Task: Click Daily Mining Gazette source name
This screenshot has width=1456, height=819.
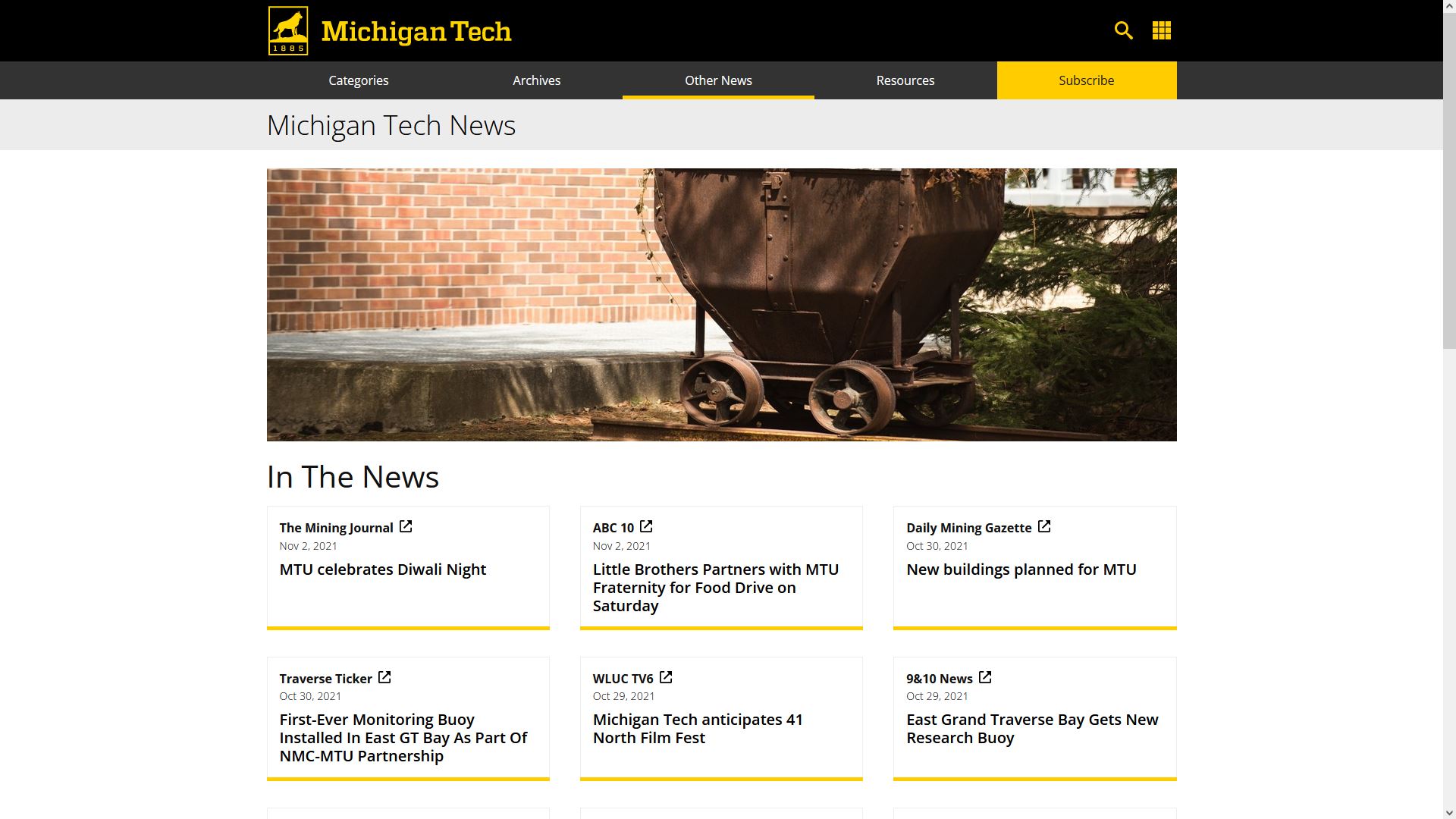Action: pos(969,528)
